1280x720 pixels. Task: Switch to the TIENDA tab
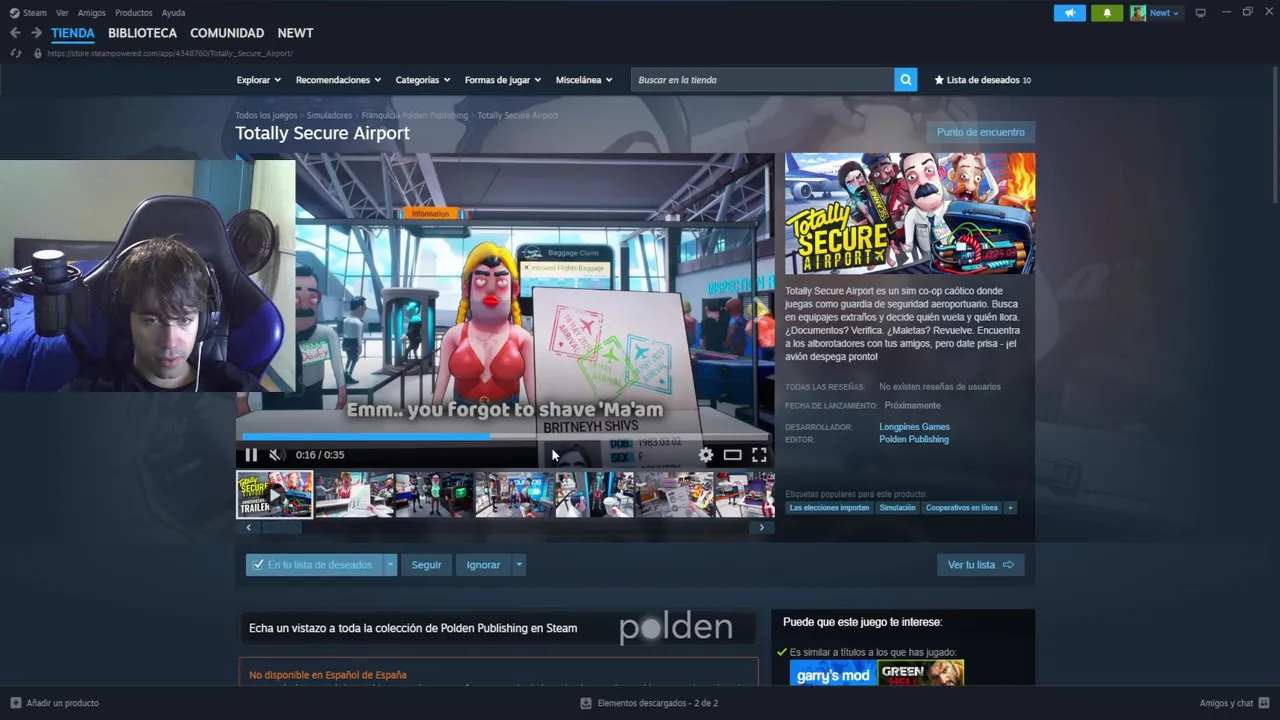(73, 33)
